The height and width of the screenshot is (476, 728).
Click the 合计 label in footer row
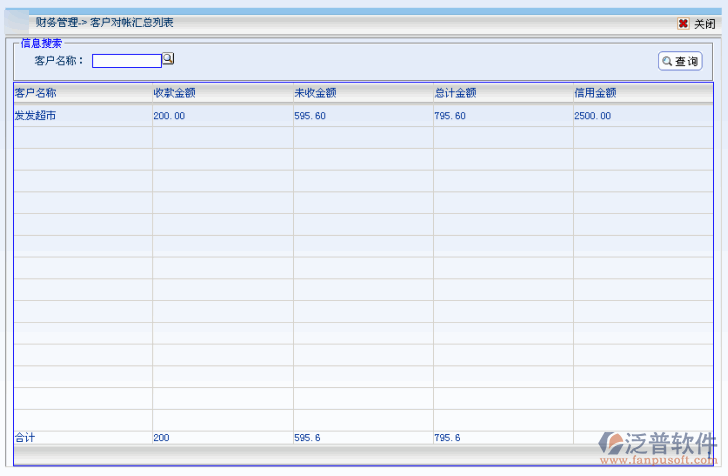(x=24, y=438)
